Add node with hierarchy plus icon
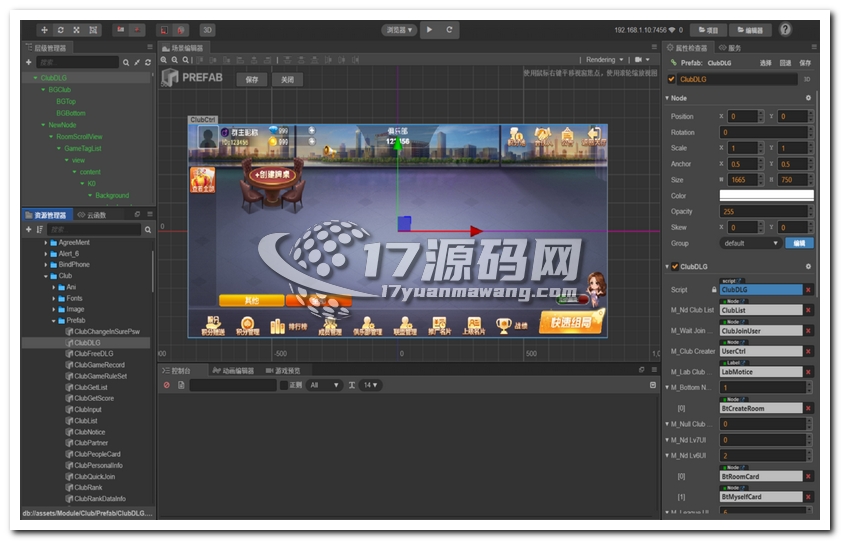The width and height of the screenshot is (841, 541). tap(28, 62)
